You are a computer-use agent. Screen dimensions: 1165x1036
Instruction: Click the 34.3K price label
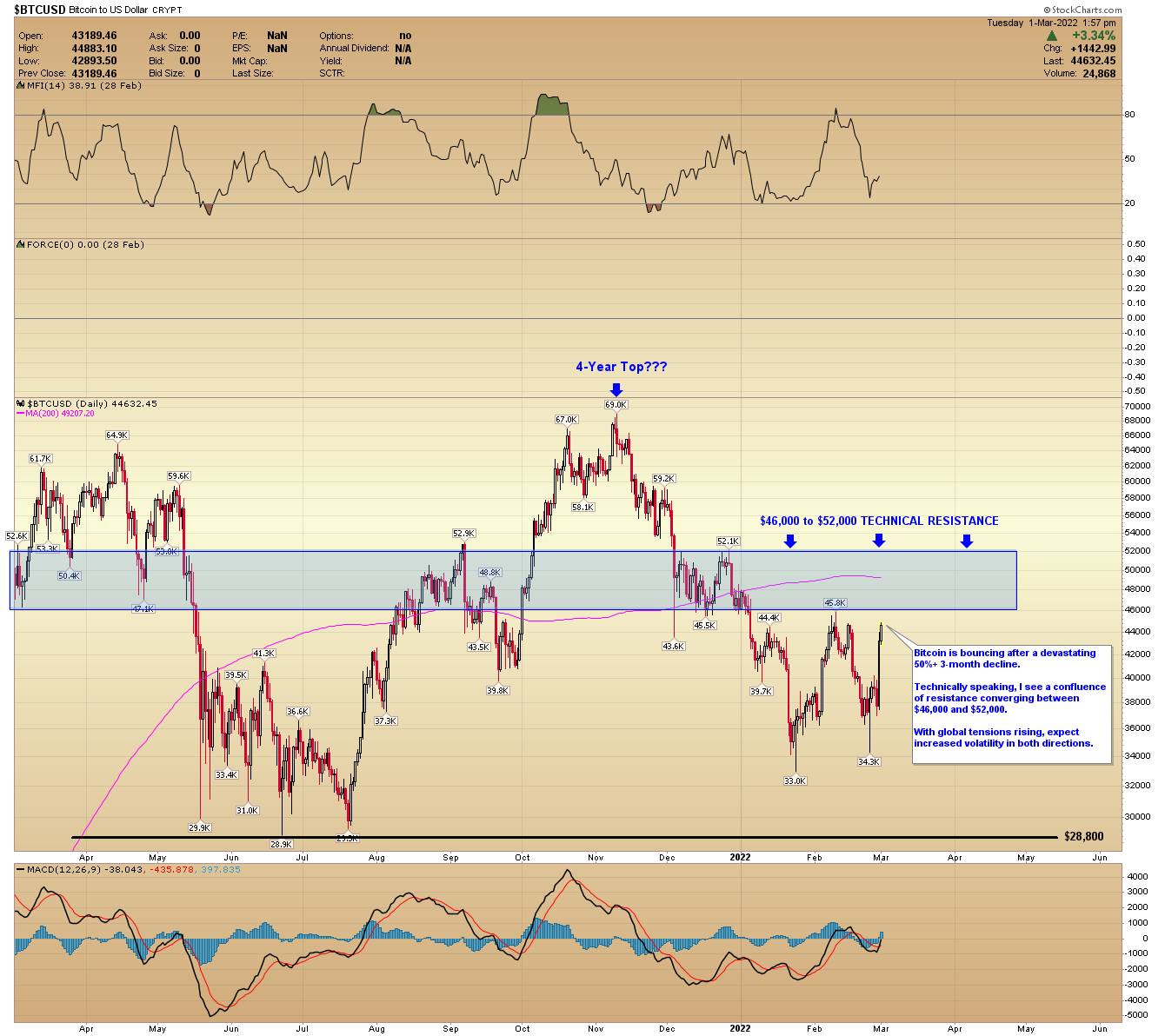coord(869,761)
